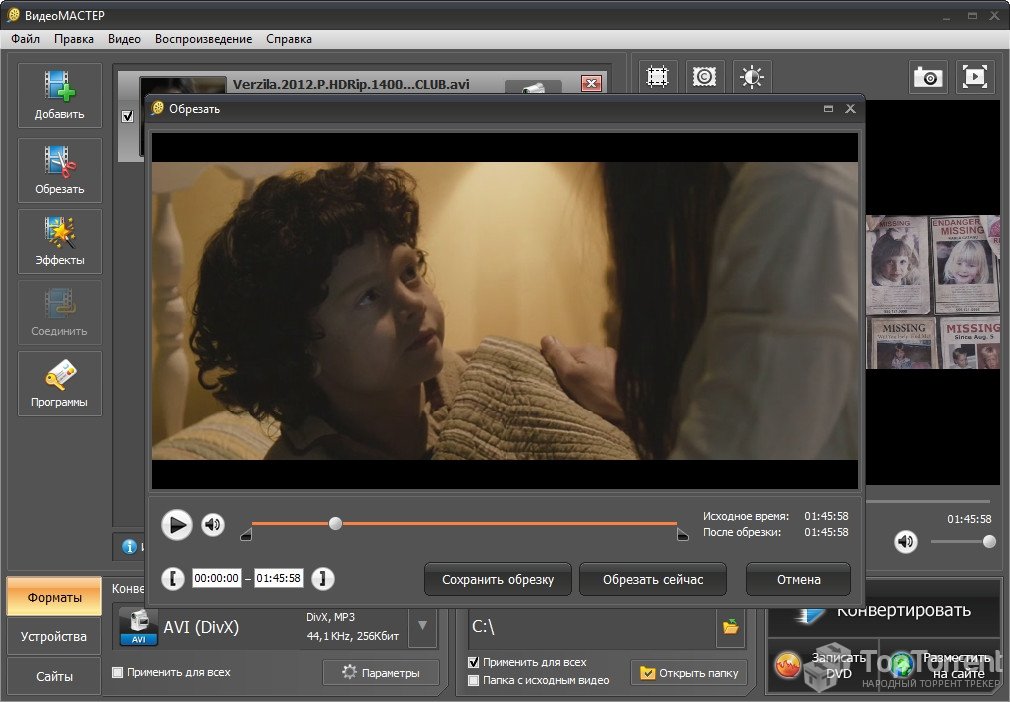
Task: Click the Сохранить обрезку button
Action: [x=497, y=579]
